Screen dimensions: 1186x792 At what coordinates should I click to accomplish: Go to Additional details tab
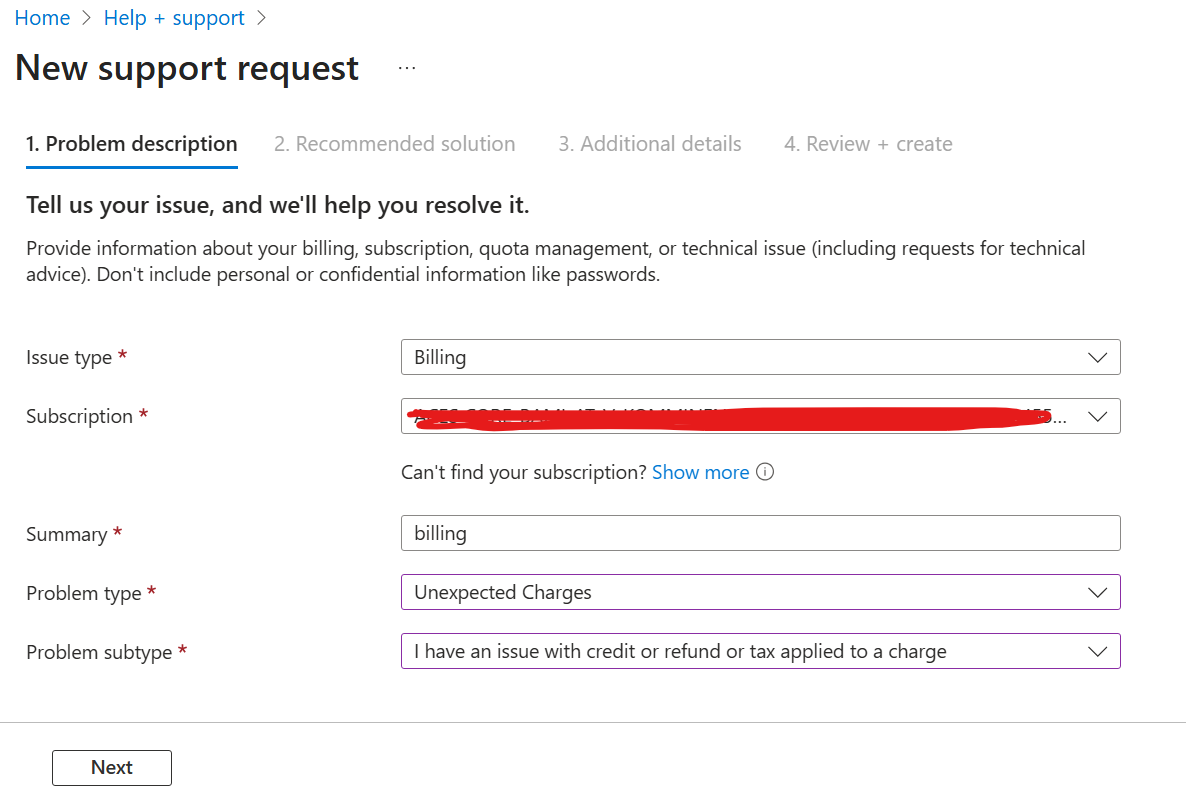click(650, 144)
